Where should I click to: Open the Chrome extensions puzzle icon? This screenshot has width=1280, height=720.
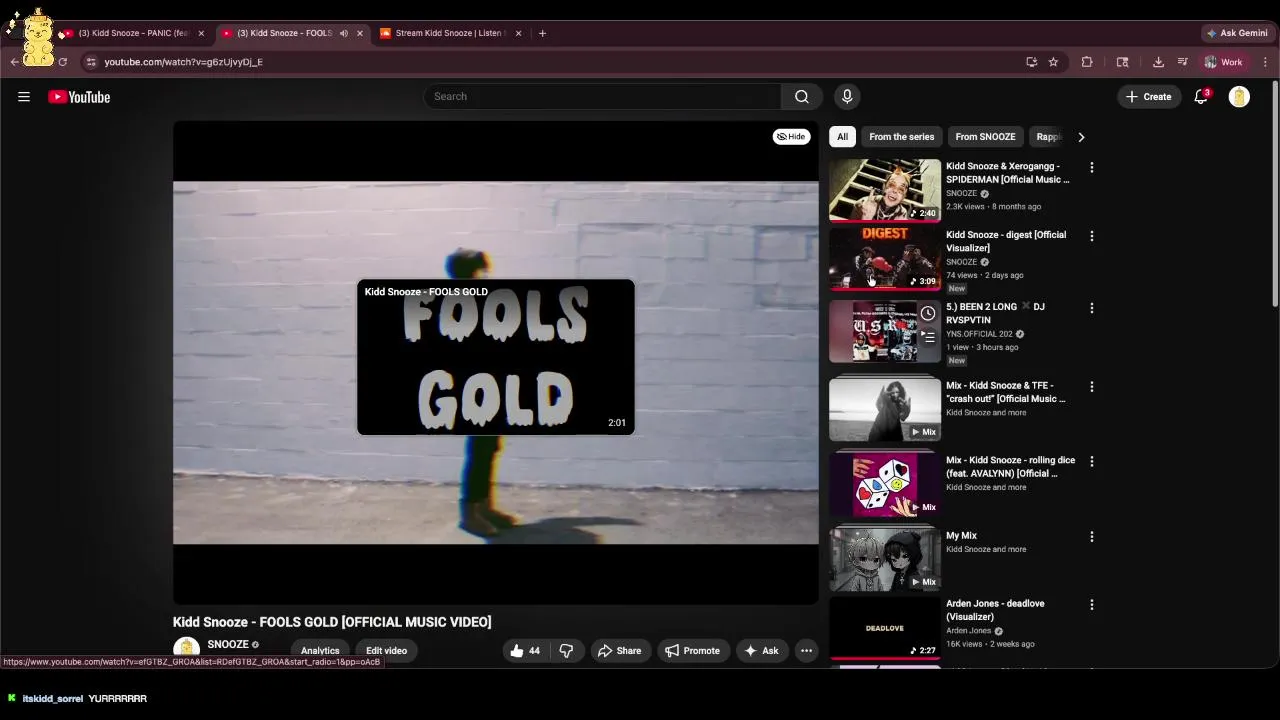click(1087, 62)
